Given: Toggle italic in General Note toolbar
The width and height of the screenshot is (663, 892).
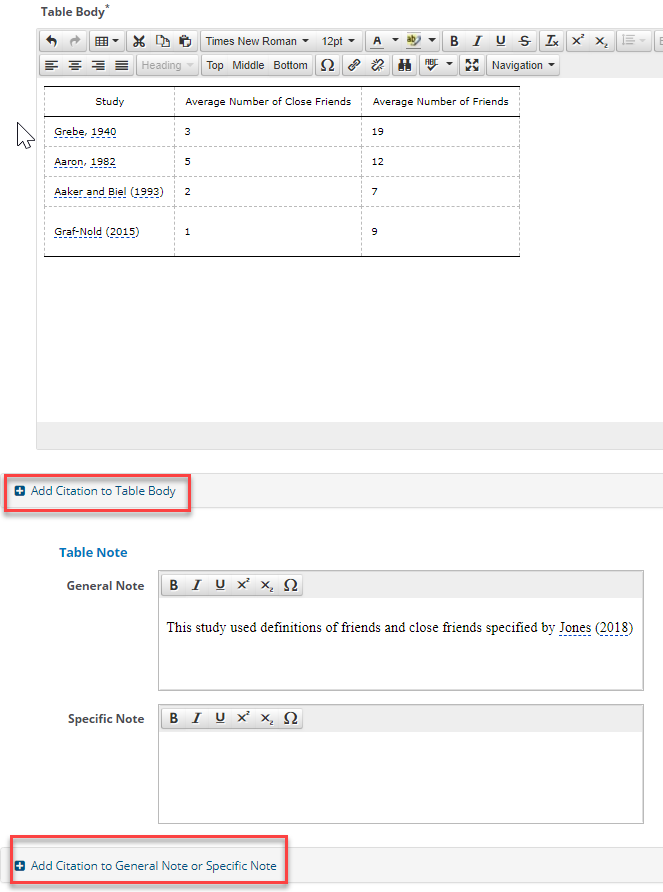Looking at the screenshot, I should 197,585.
